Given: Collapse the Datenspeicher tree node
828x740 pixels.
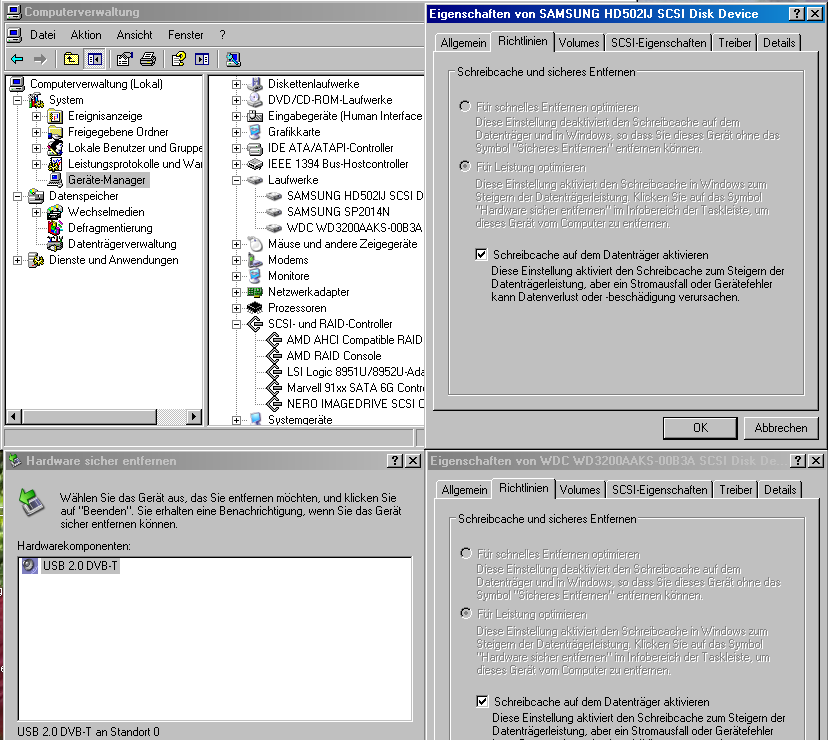Looking at the screenshot, I should 17,196.
